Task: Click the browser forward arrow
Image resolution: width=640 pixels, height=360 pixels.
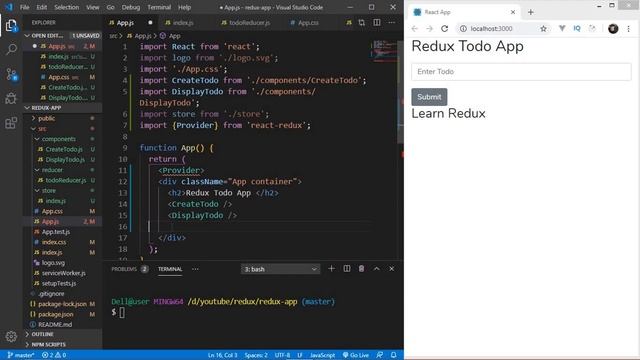Action: point(429,29)
